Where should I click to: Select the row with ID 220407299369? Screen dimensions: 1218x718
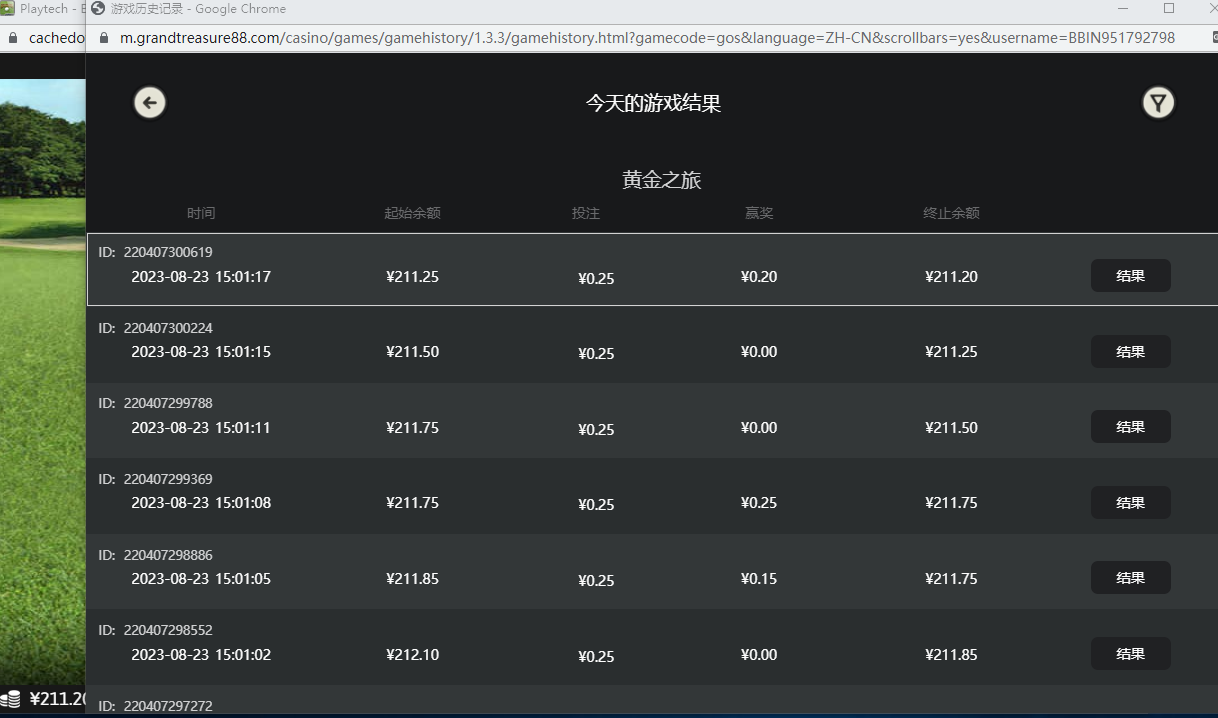652,496
